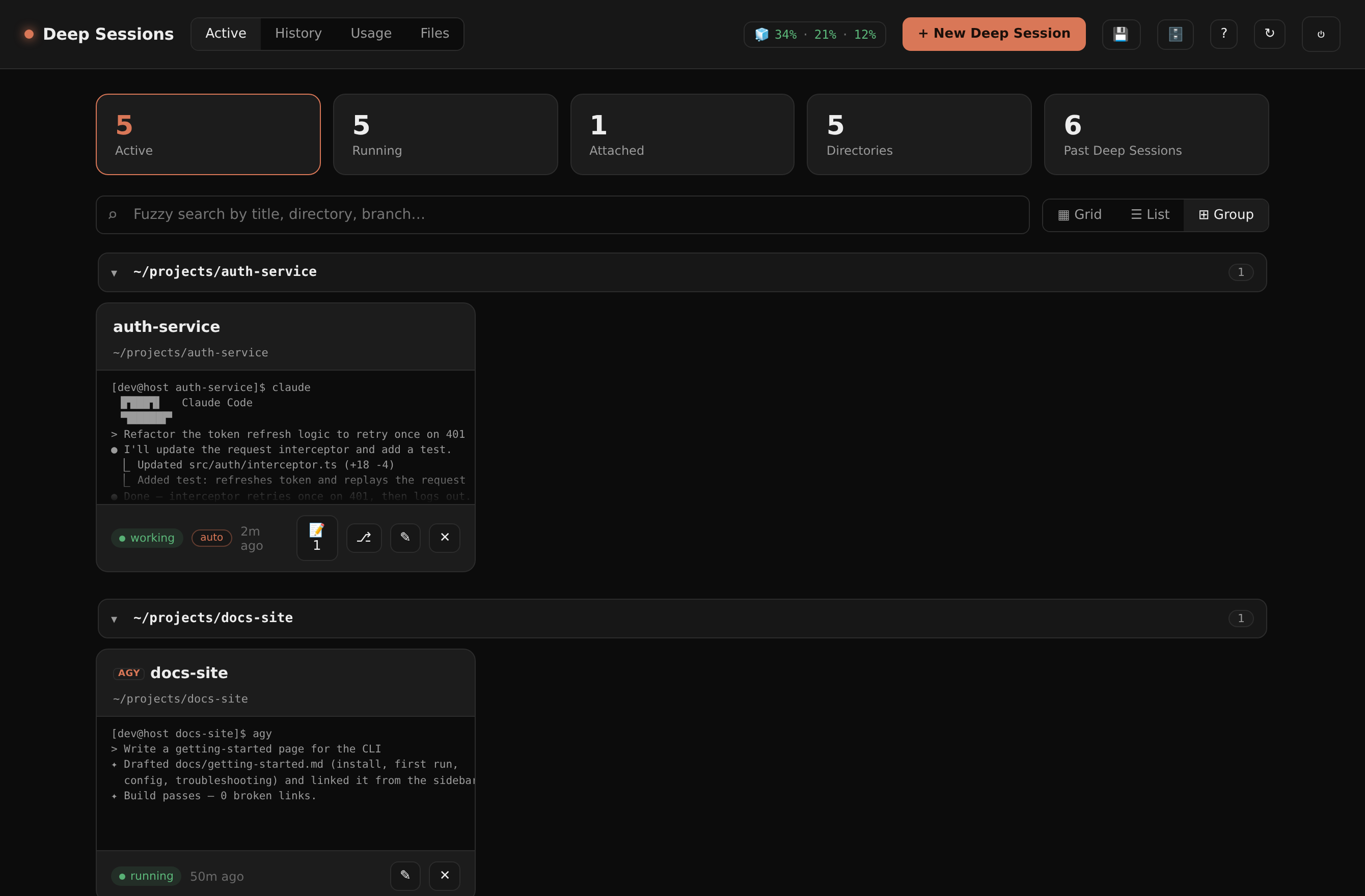This screenshot has width=1365, height=896.
Task: Toggle the auto badge on auth-service
Action: (211, 538)
